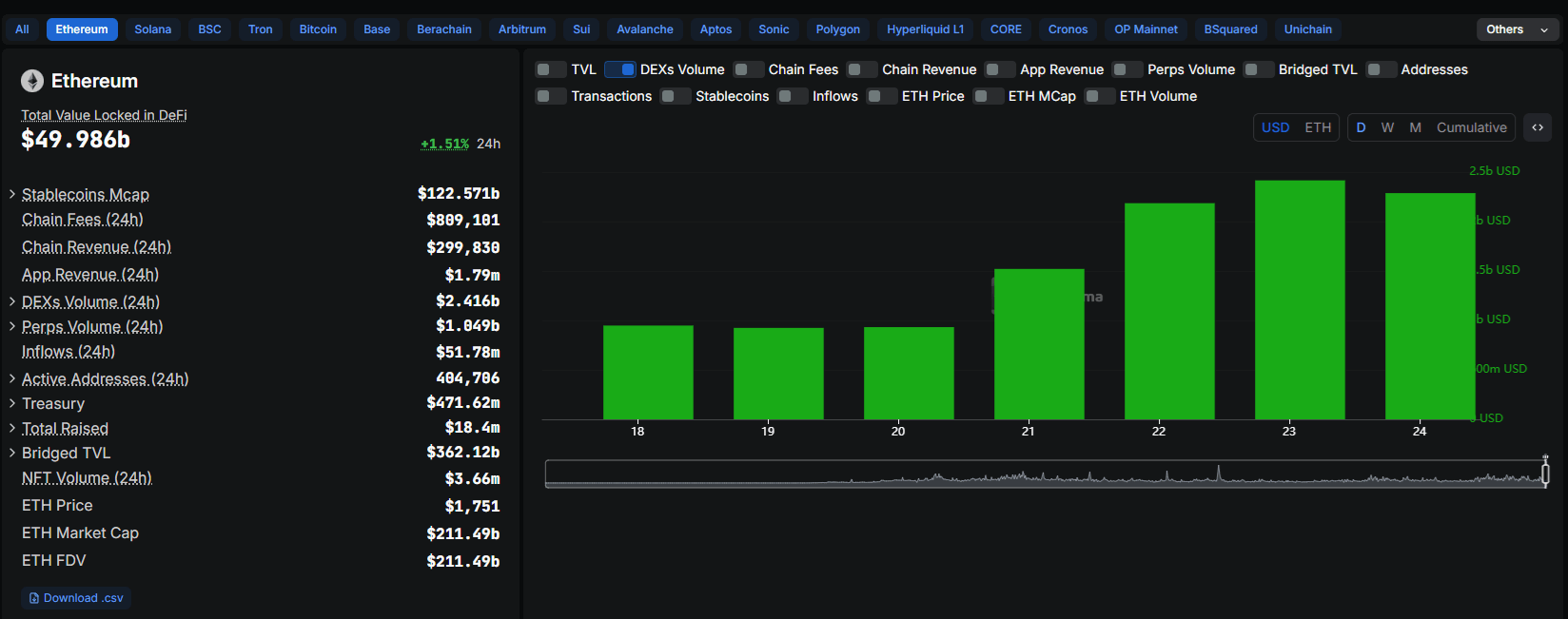Screen dimensions: 1568x619
Task: Switch chart to Cumulative view
Action: pyautogui.click(x=1472, y=127)
